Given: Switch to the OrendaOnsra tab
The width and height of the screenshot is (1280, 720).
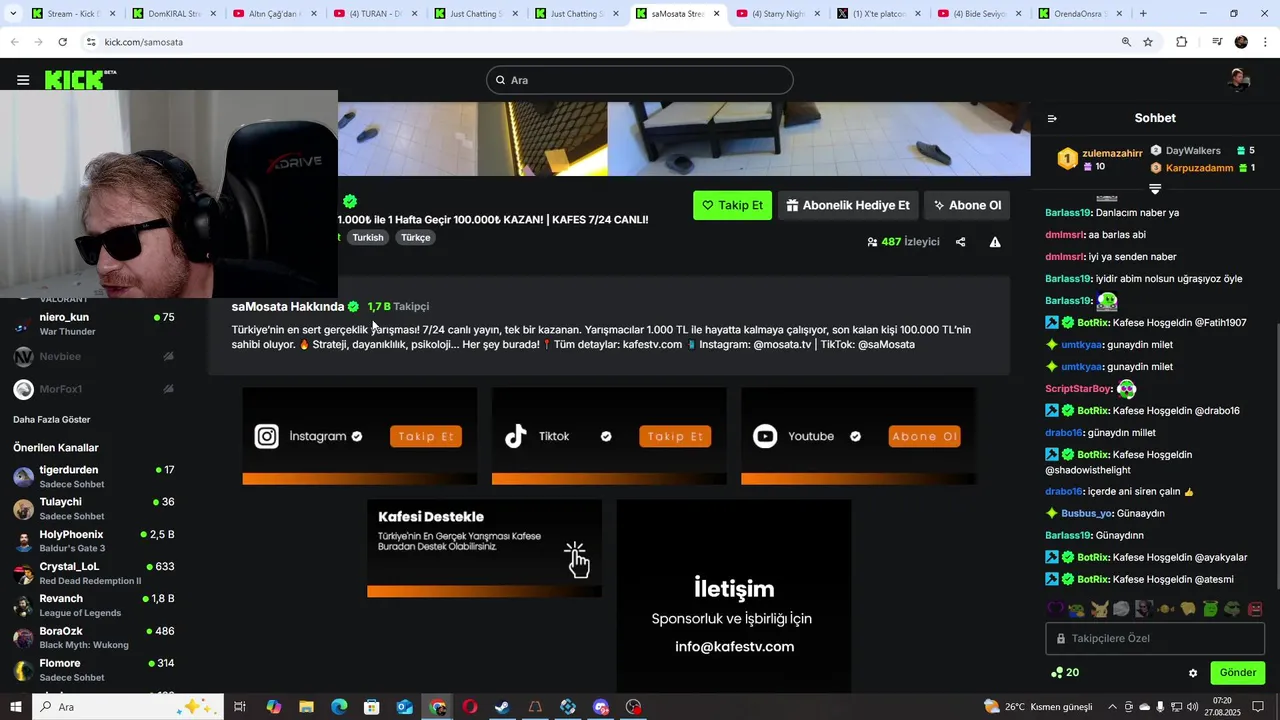Looking at the screenshot, I should 1080,14.
